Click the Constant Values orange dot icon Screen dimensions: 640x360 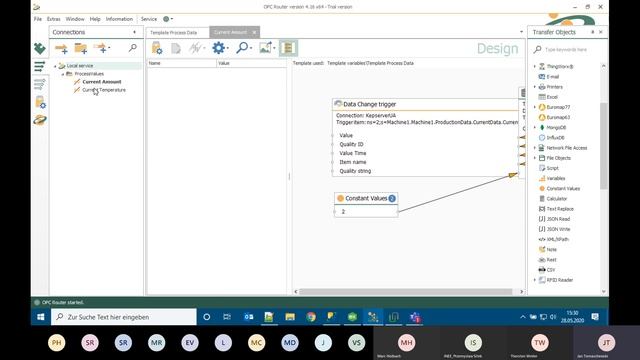point(542,189)
